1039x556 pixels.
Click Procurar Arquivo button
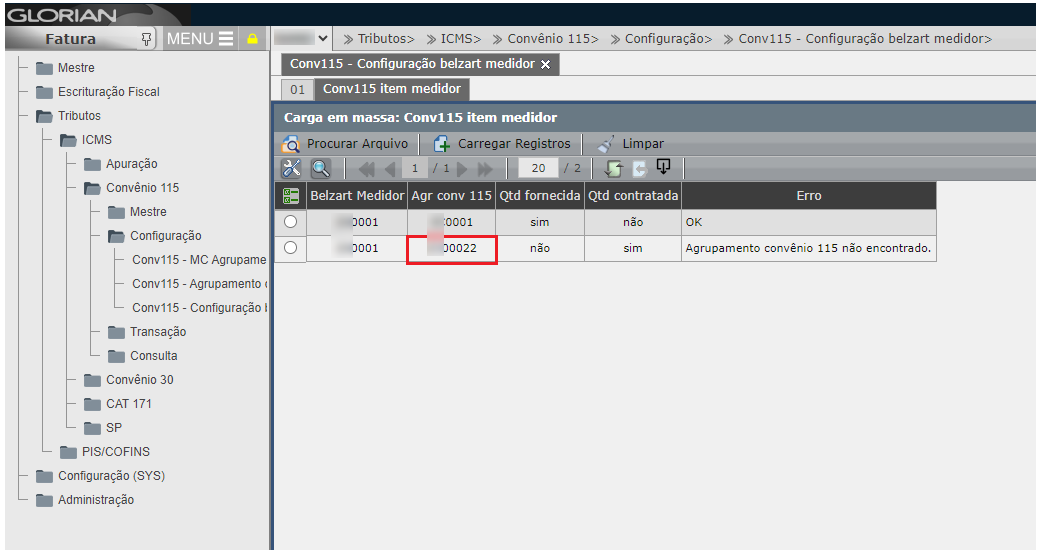(345, 143)
